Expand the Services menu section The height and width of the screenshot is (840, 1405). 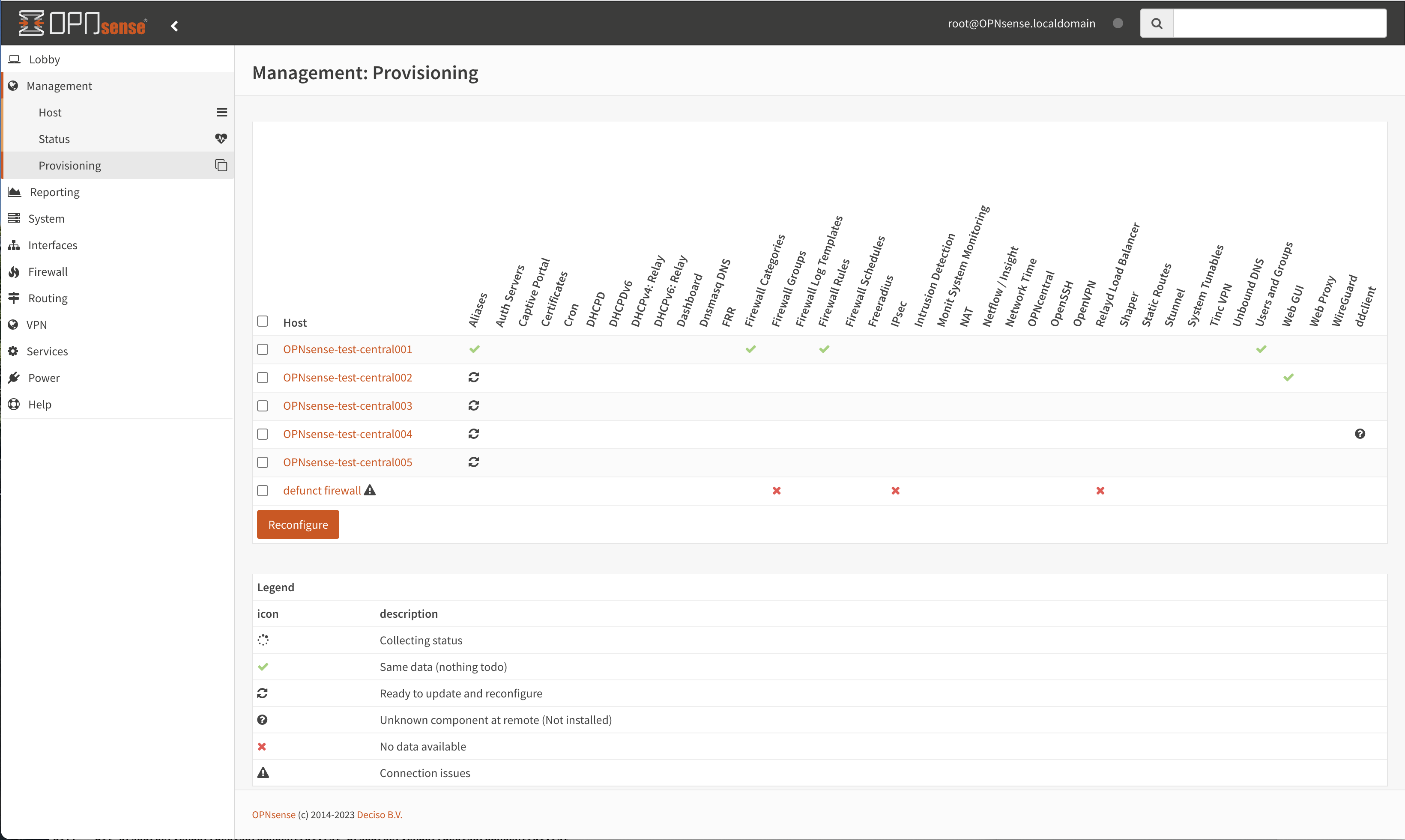(47, 351)
